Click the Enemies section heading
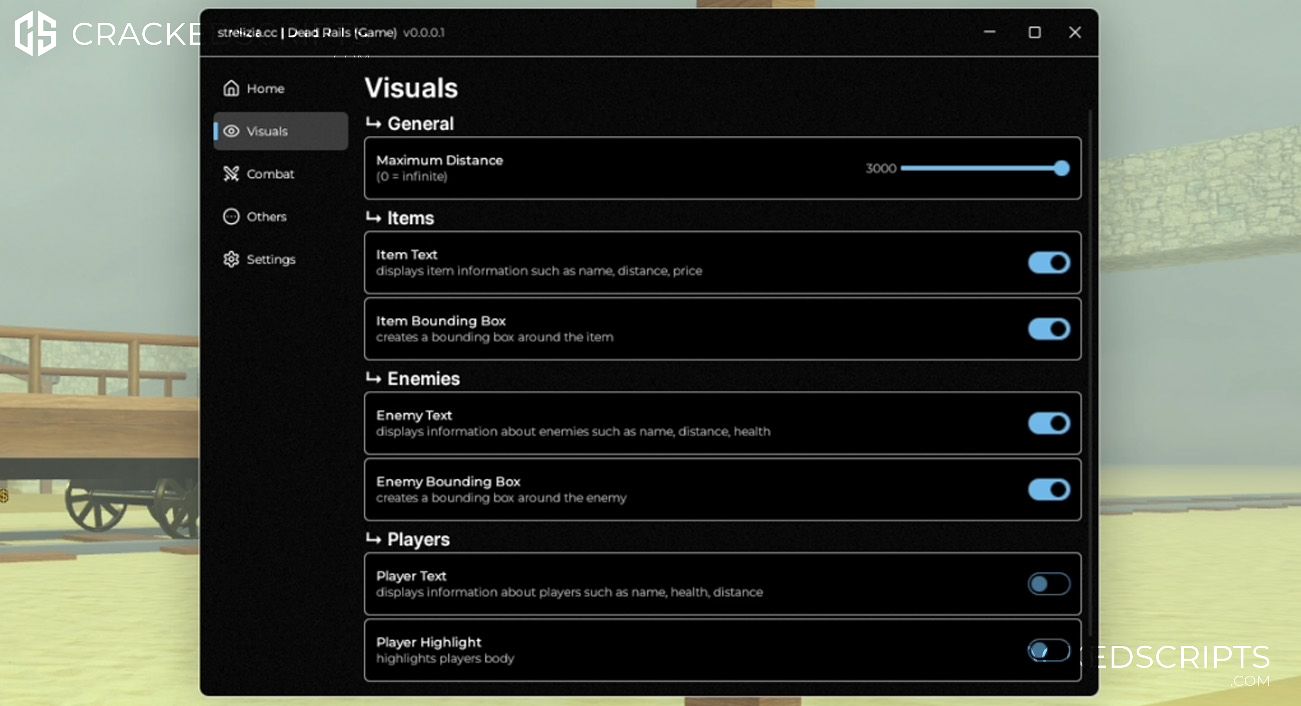The width and height of the screenshot is (1301, 706). point(423,379)
